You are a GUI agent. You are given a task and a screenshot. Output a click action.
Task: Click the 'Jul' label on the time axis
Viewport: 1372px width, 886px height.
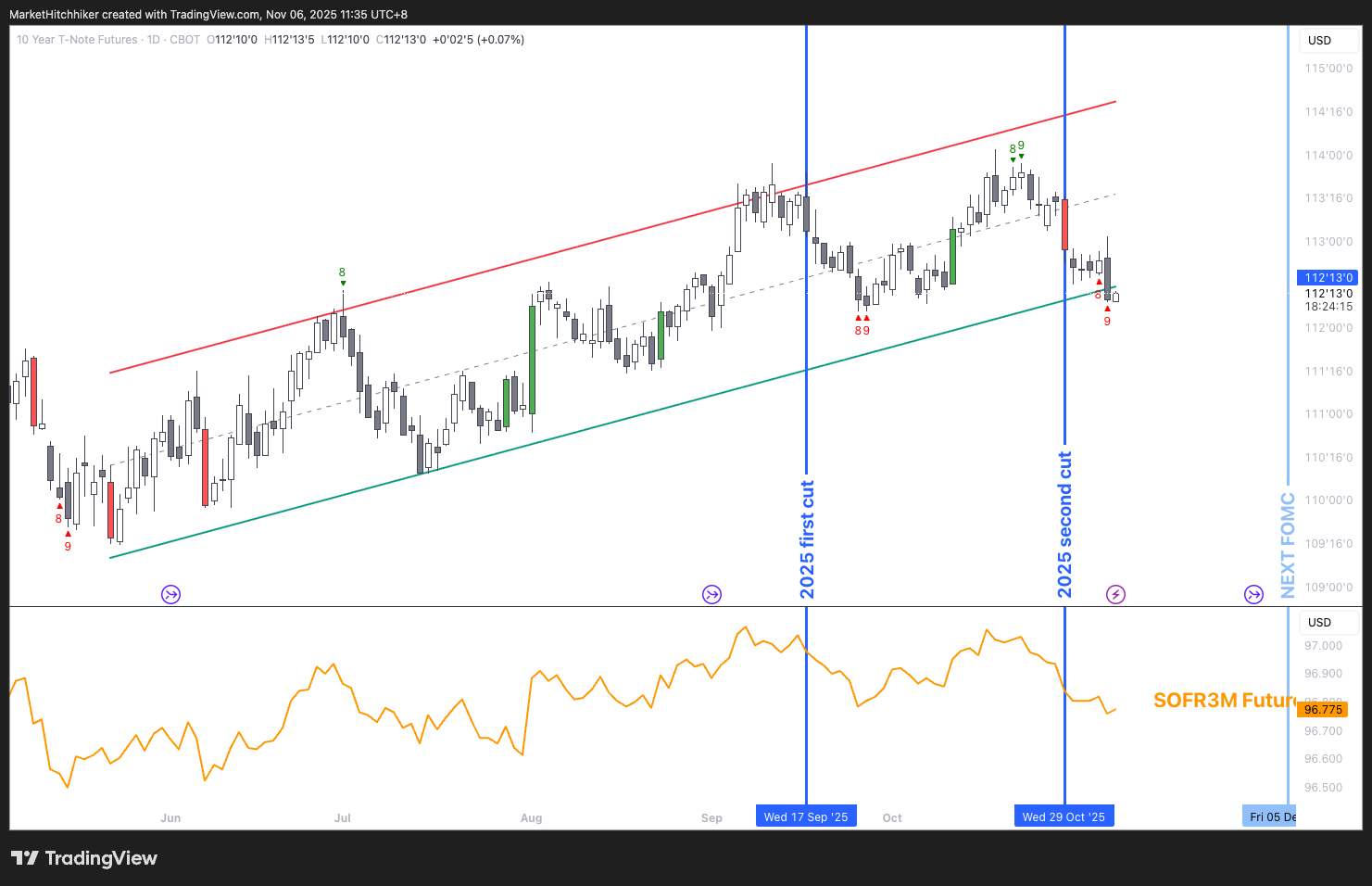pos(343,817)
